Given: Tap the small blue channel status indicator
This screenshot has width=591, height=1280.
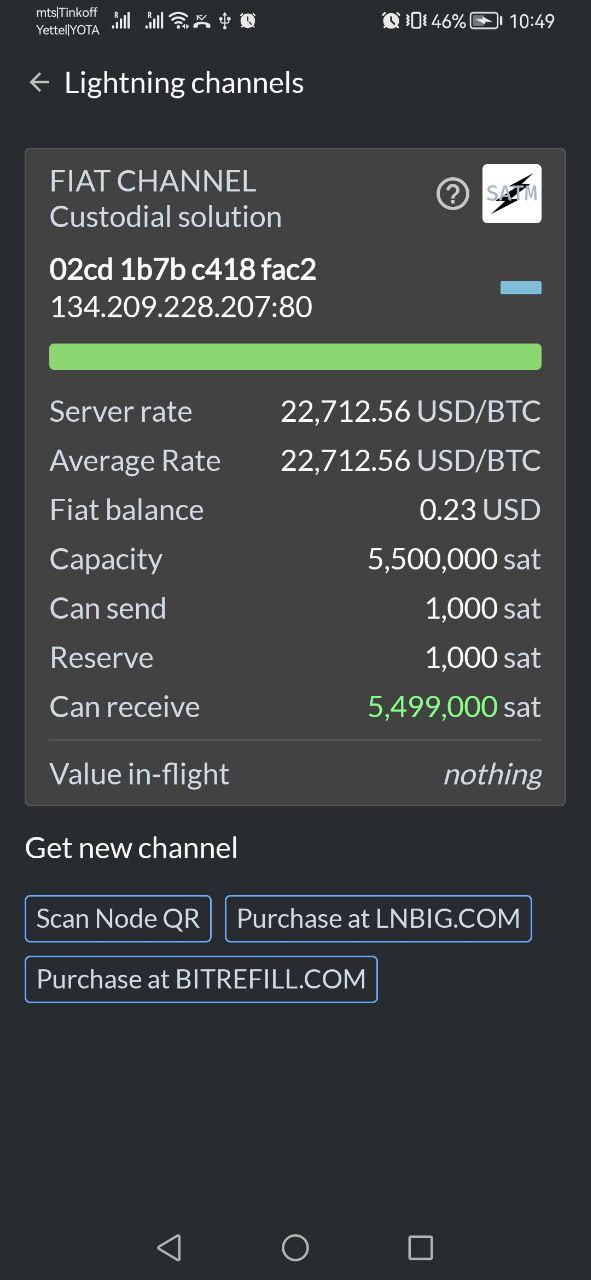Looking at the screenshot, I should coord(521,288).
